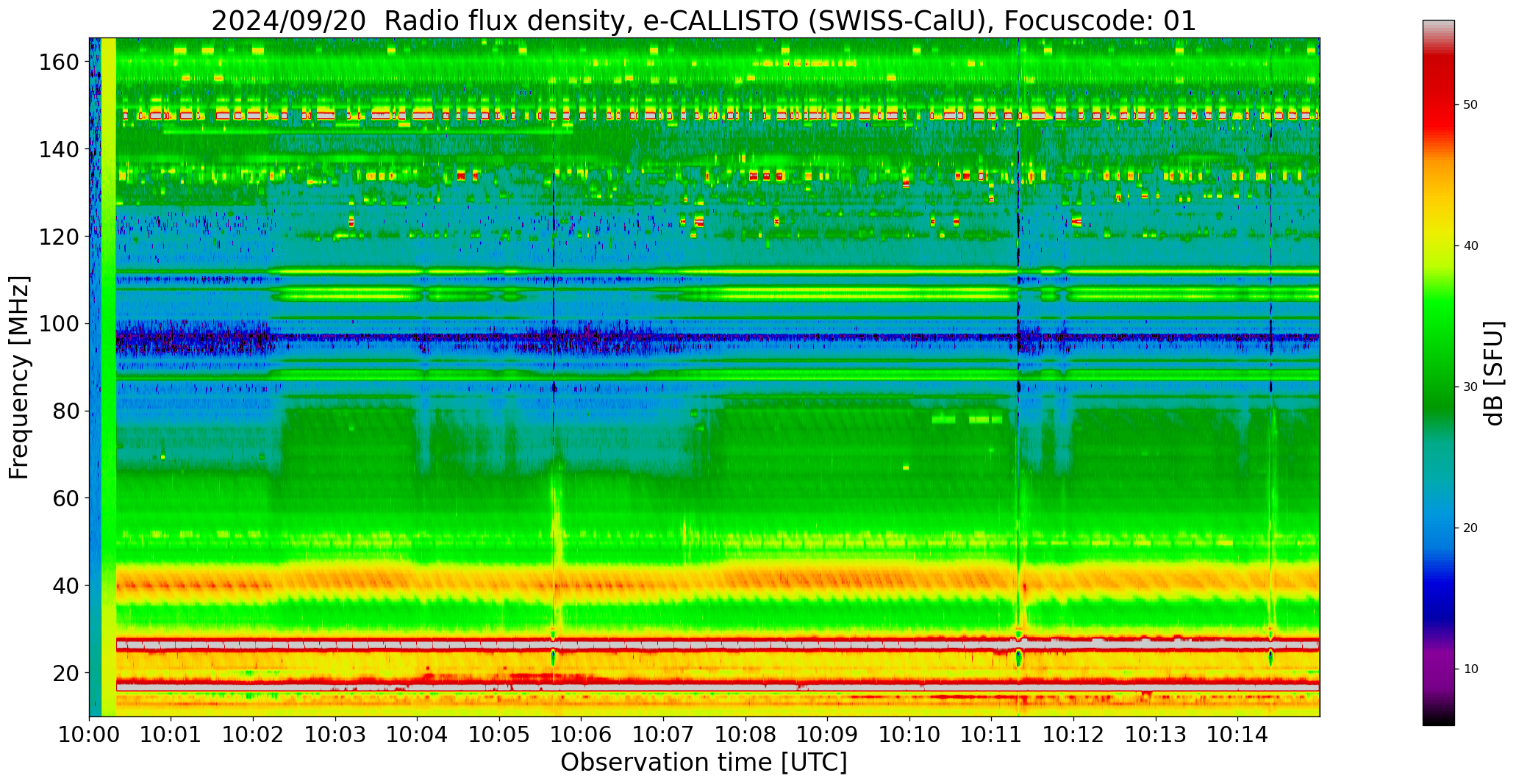Viewport: 1516px width, 784px height.
Task: Click the 10:02 time tick label
Action: point(254,734)
